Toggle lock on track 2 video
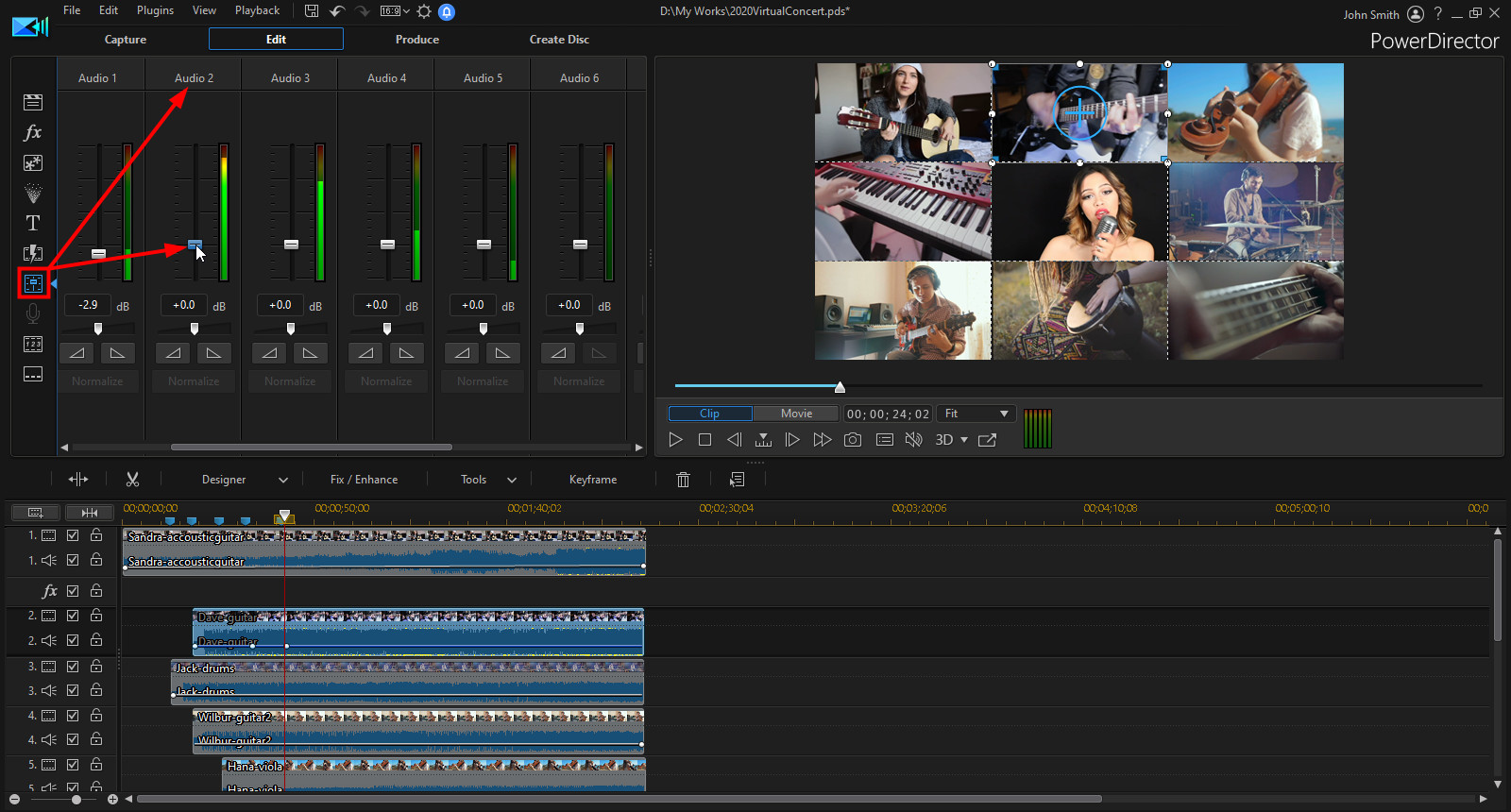 (x=96, y=616)
